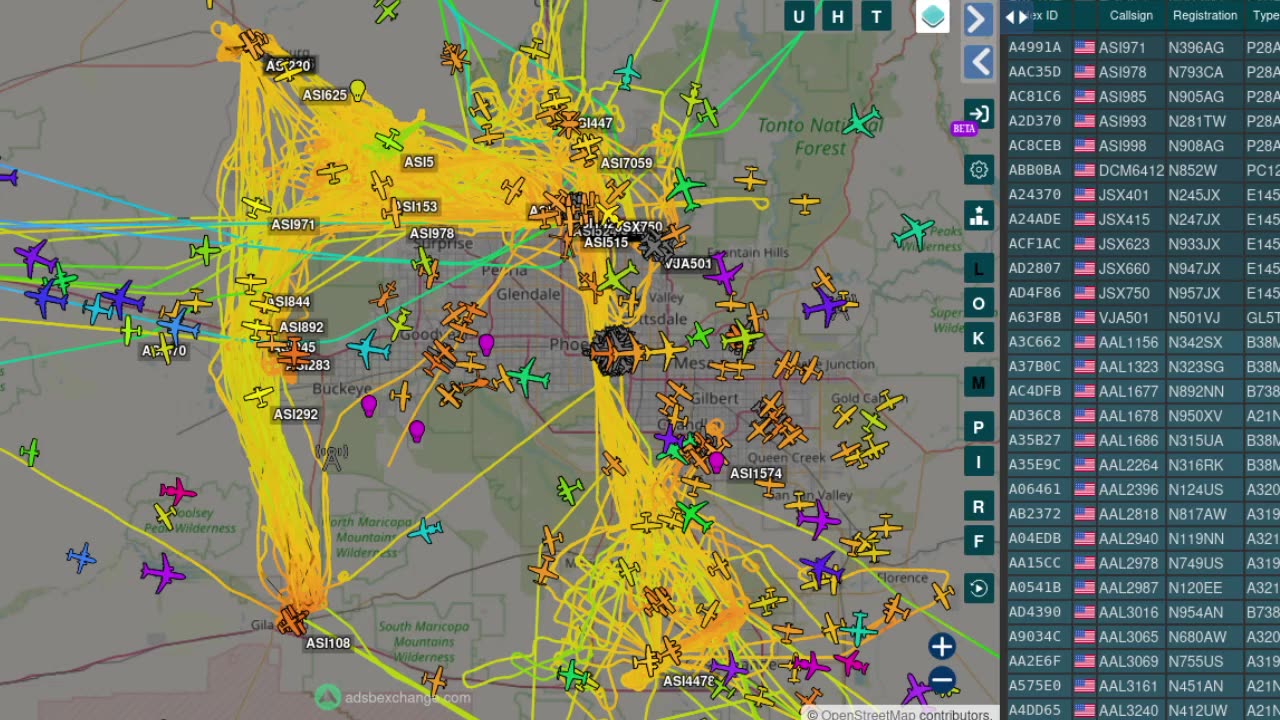Zoom in with plus button
The height and width of the screenshot is (720, 1280).
pos(941,646)
